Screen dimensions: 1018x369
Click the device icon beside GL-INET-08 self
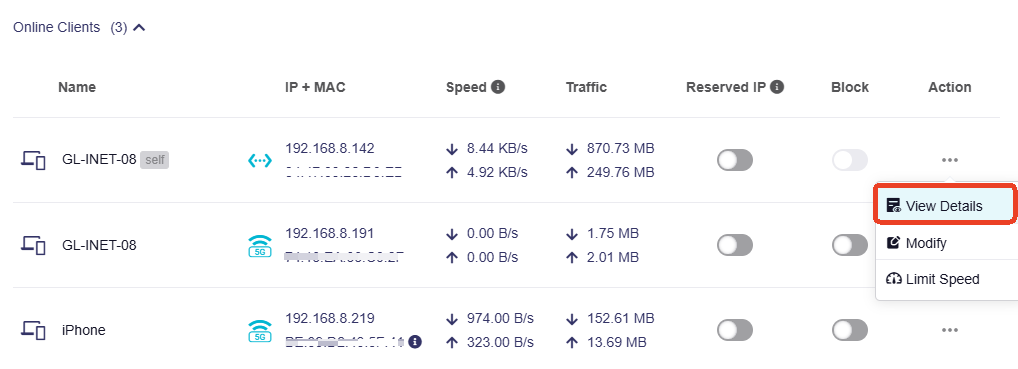[33, 160]
